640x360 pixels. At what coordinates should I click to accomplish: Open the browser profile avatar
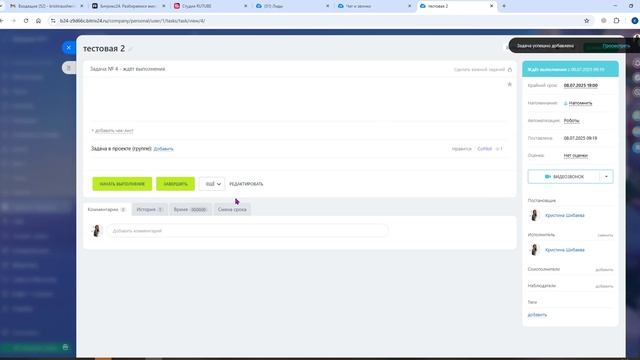(635, 20)
